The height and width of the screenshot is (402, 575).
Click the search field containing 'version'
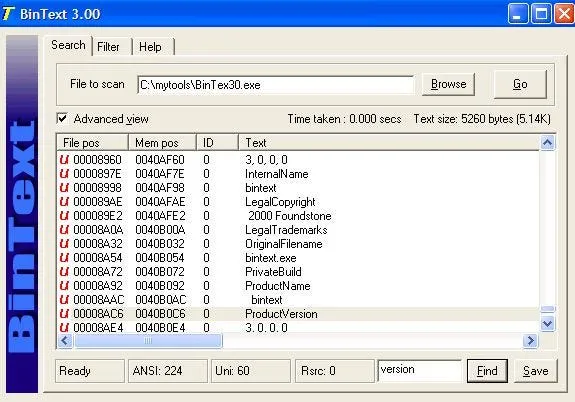[x=420, y=370]
